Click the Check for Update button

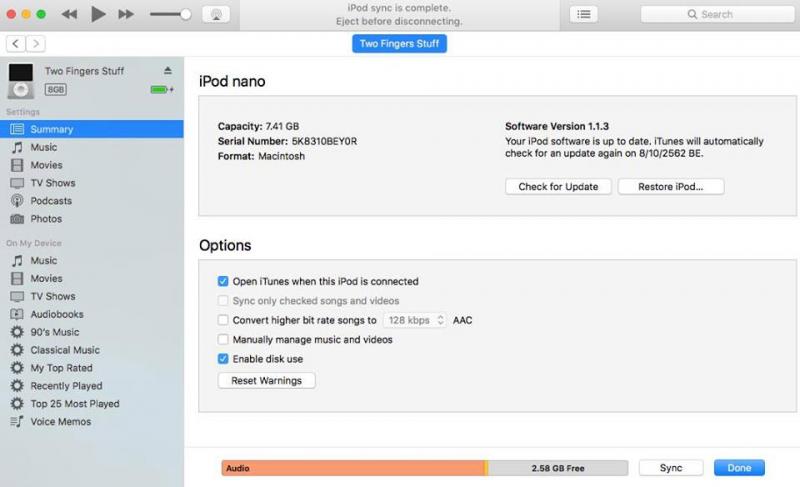558,187
